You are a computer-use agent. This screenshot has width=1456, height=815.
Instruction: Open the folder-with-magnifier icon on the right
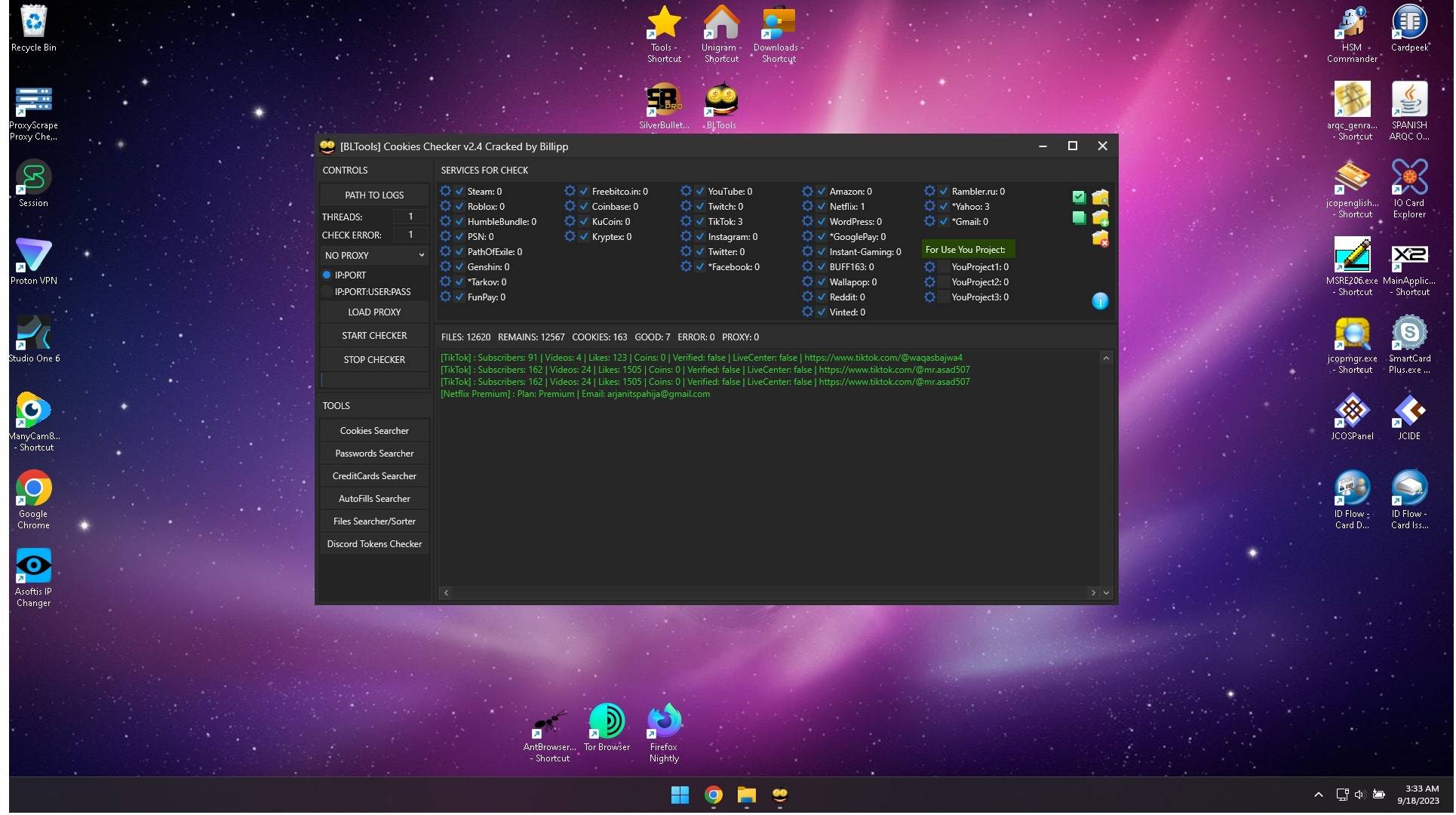click(x=1101, y=197)
